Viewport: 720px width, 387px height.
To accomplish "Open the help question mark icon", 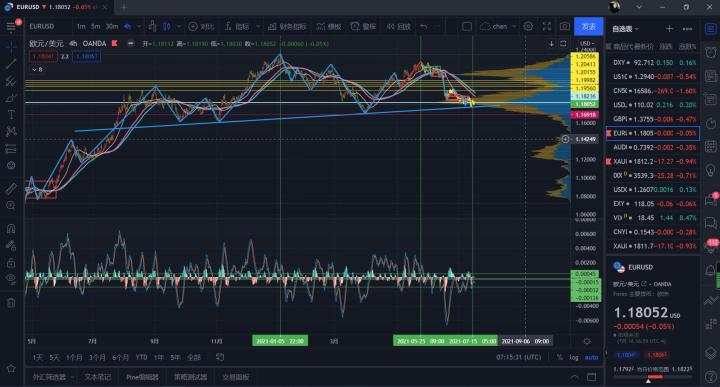I will [x=711, y=376].
